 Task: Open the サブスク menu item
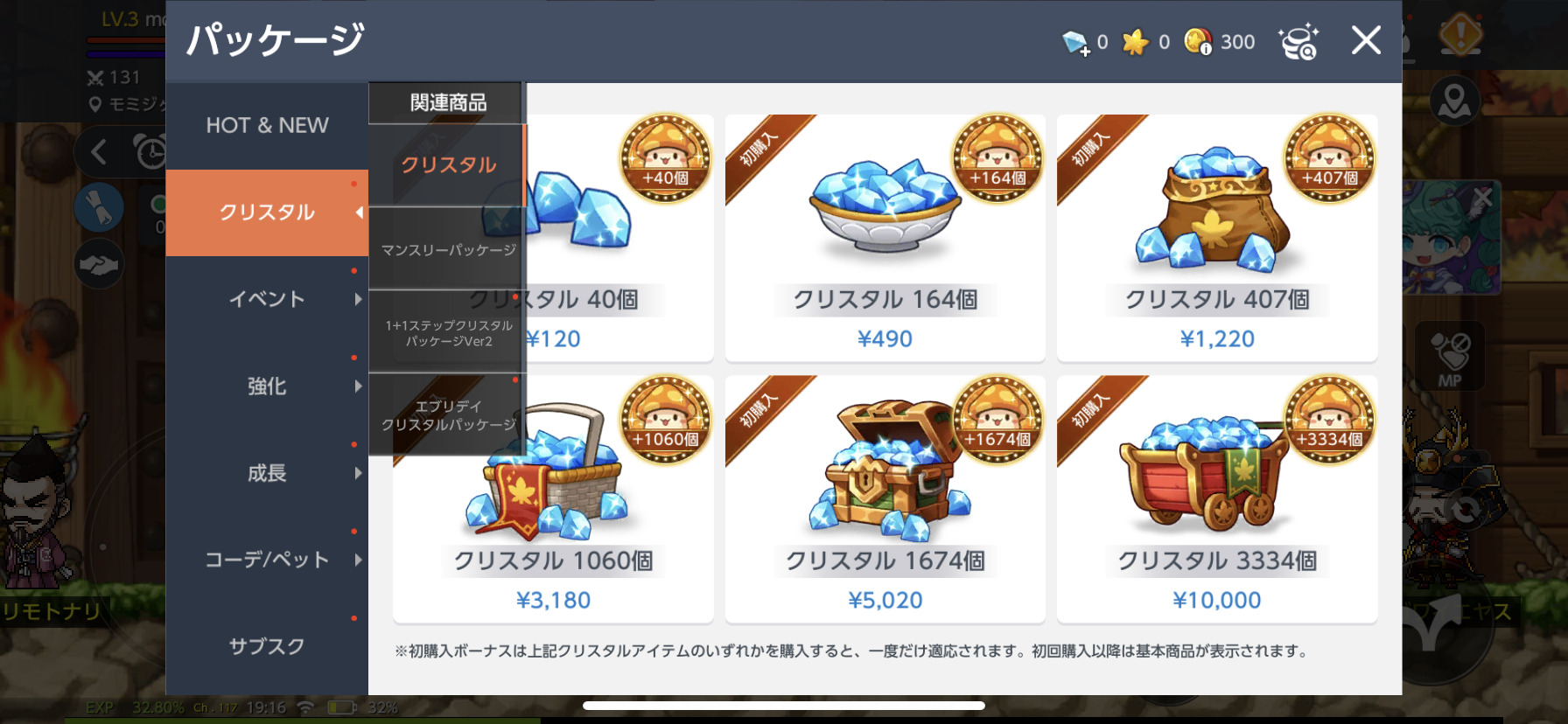267,646
